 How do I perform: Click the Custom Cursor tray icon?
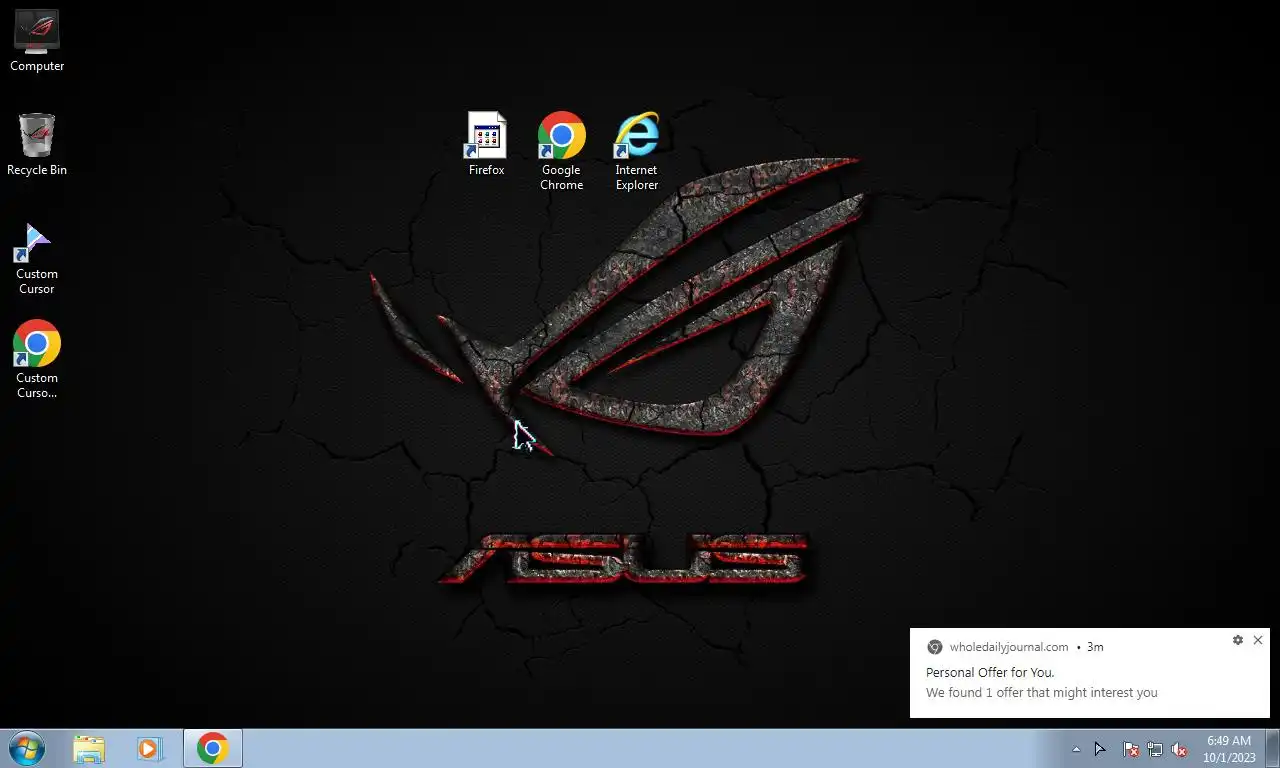tap(1100, 749)
